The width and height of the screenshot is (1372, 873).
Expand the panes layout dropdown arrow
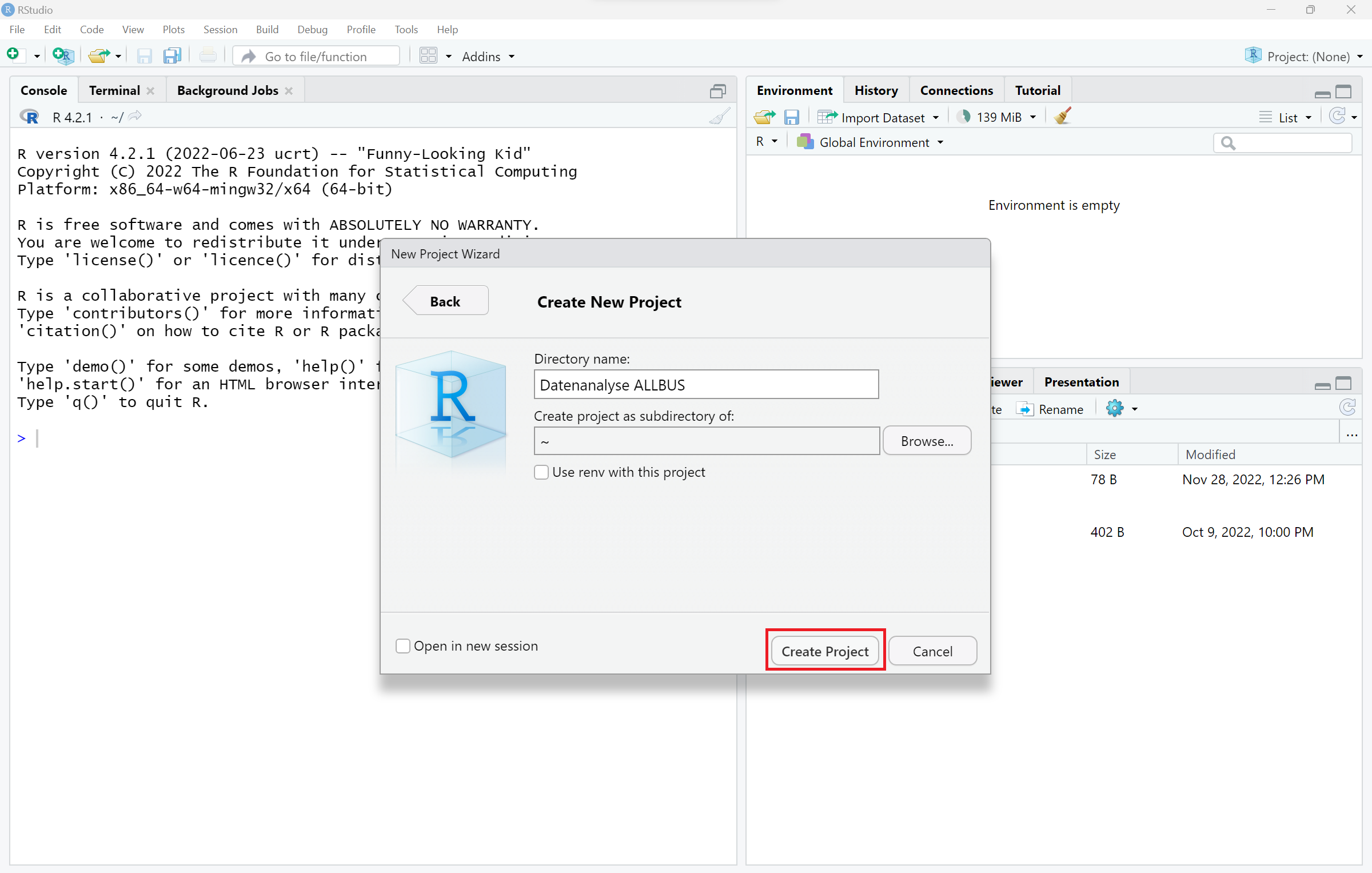[x=449, y=57]
